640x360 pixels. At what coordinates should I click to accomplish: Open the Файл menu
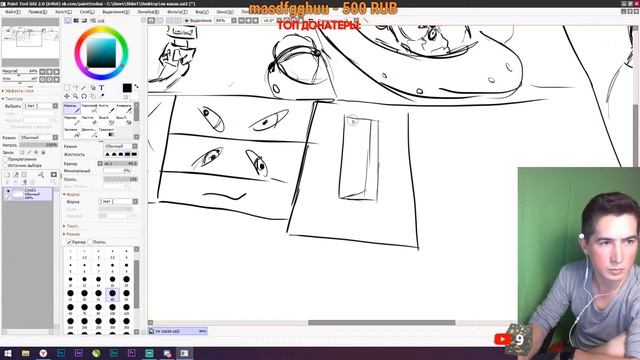[x=13, y=12]
